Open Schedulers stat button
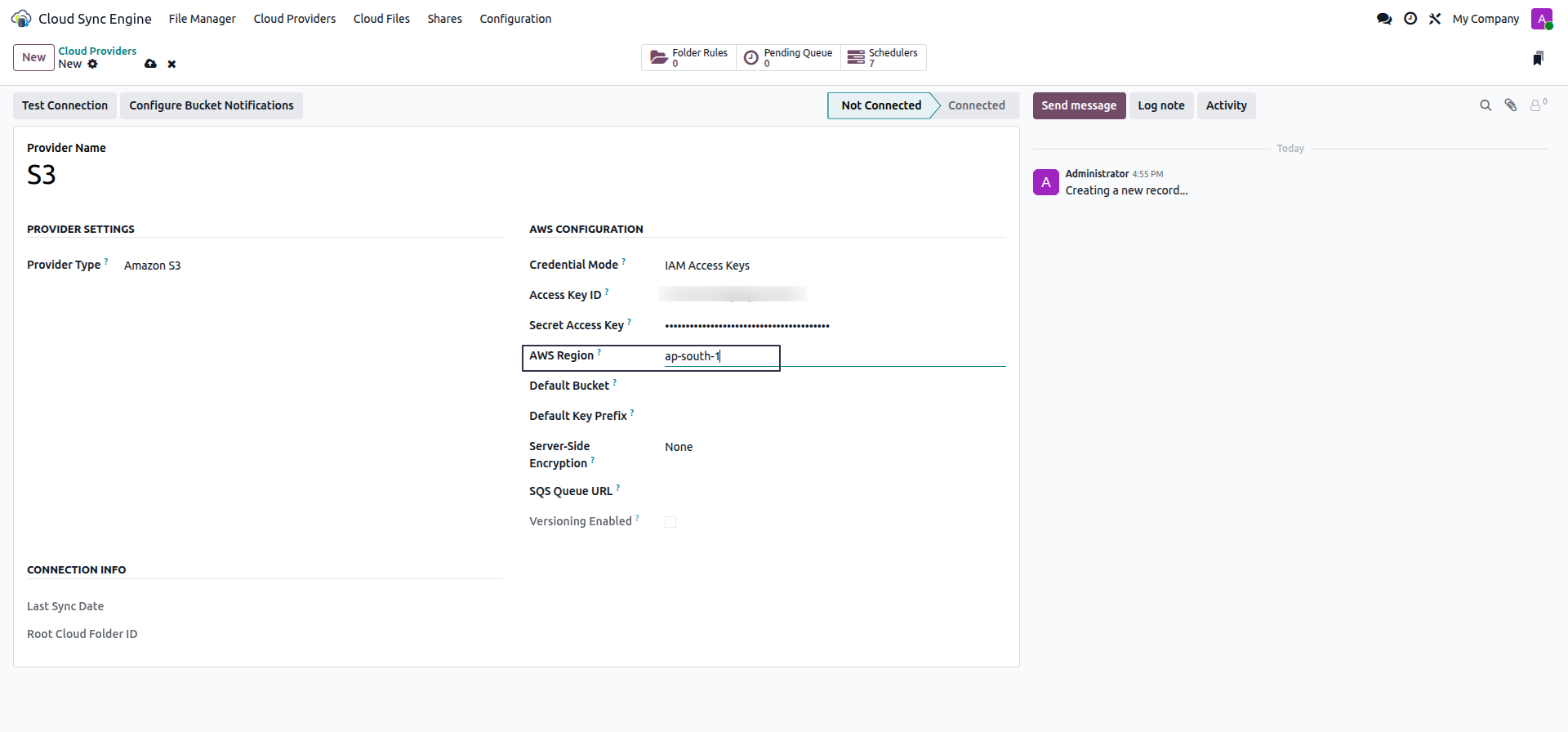The width and height of the screenshot is (1568, 732). [883, 57]
